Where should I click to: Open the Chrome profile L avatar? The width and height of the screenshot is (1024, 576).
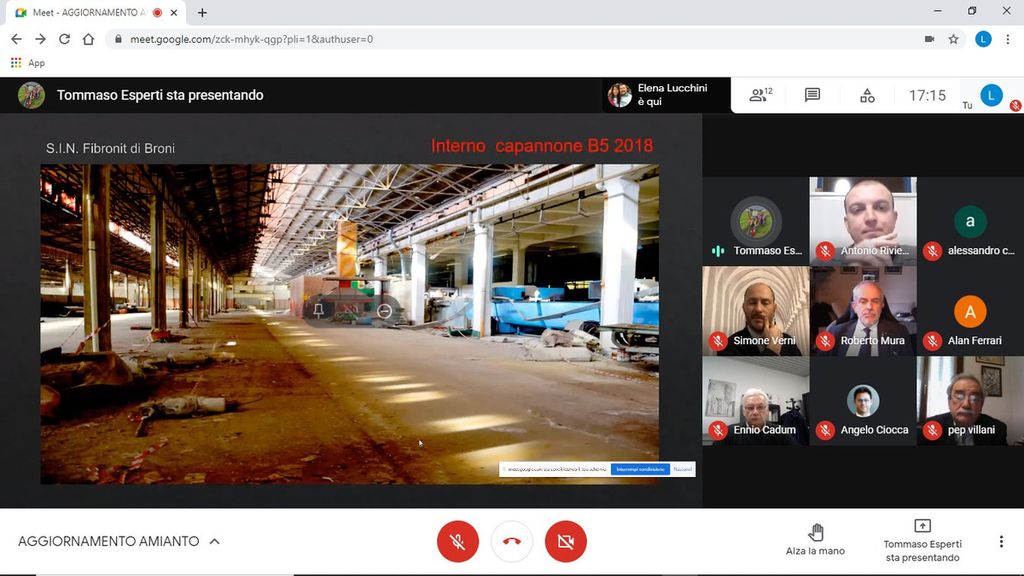point(983,39)
